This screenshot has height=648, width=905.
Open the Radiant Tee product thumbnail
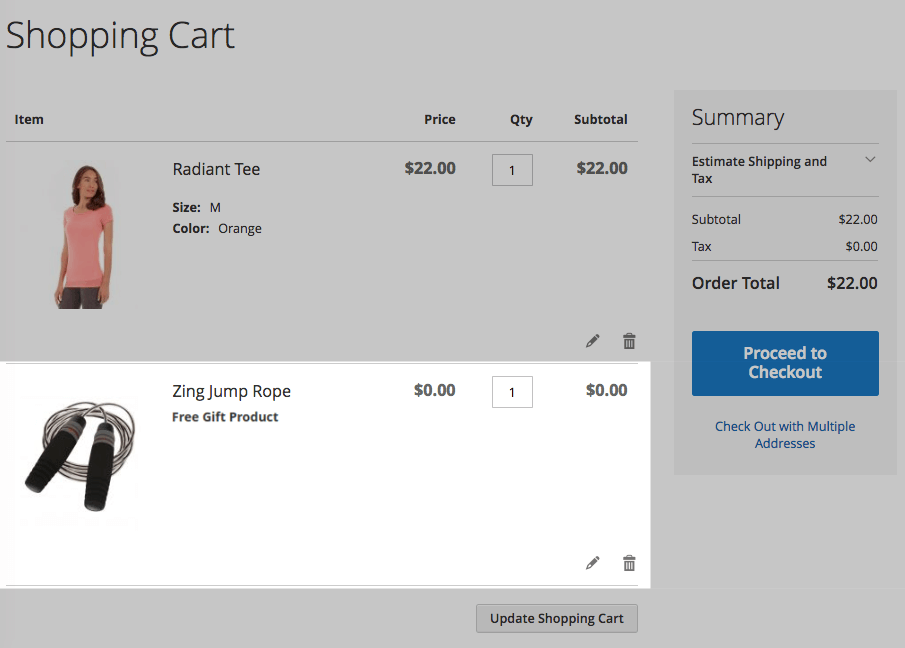(x=84, y=236)
